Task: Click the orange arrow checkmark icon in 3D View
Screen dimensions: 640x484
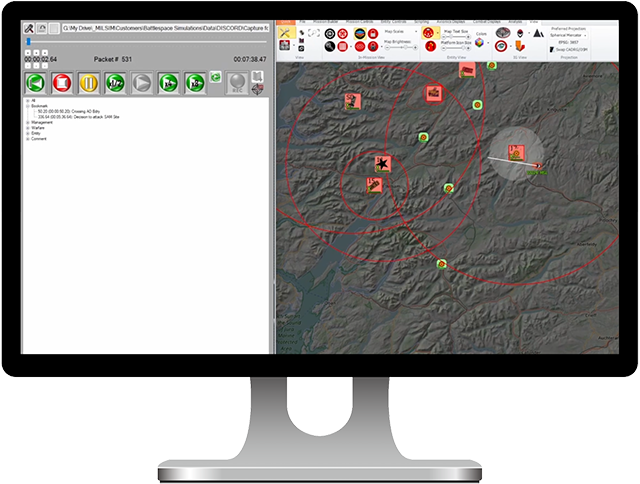Action: pyautogui.click(x=520, y=46)
